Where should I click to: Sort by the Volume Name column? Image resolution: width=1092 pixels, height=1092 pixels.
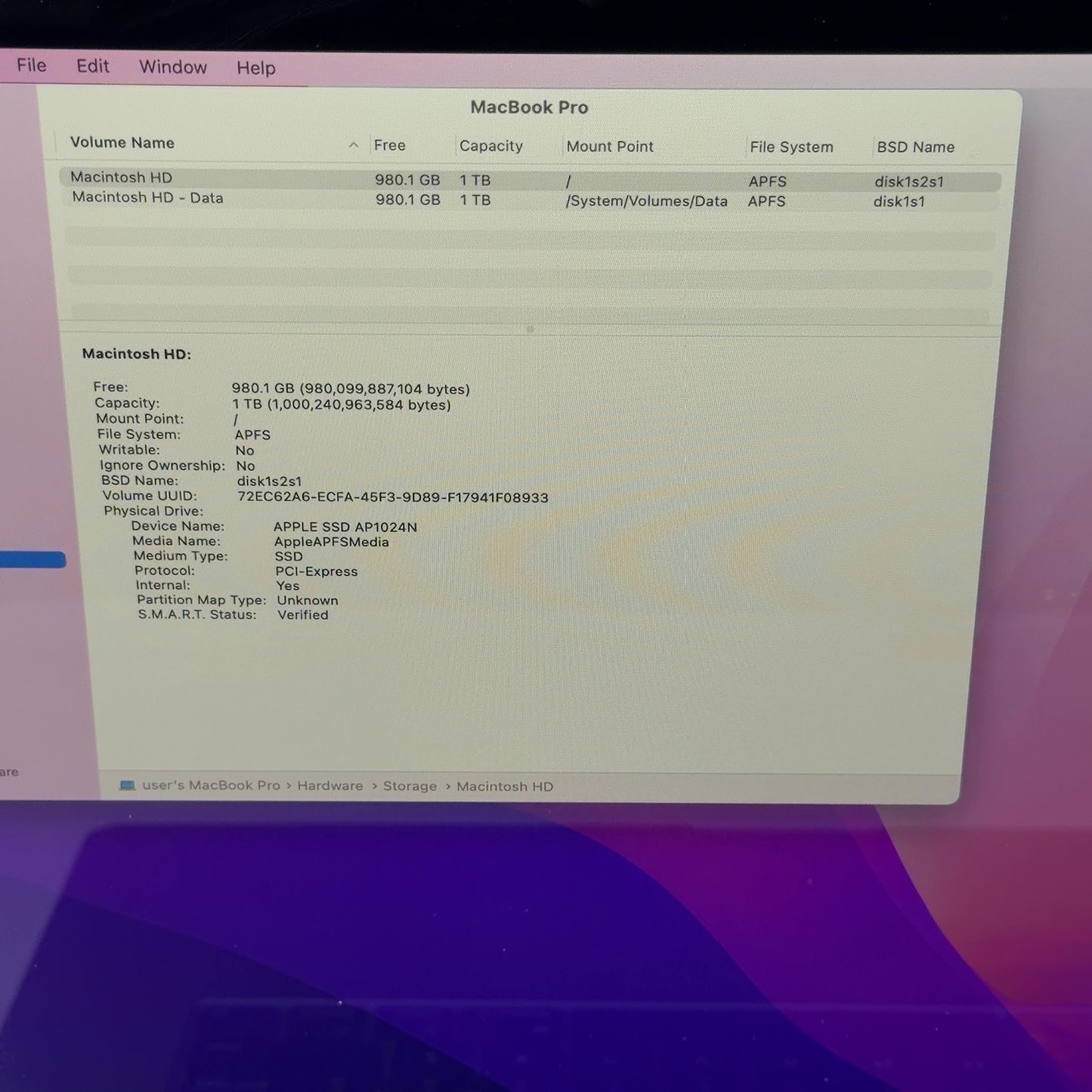(x=122, y=143)
